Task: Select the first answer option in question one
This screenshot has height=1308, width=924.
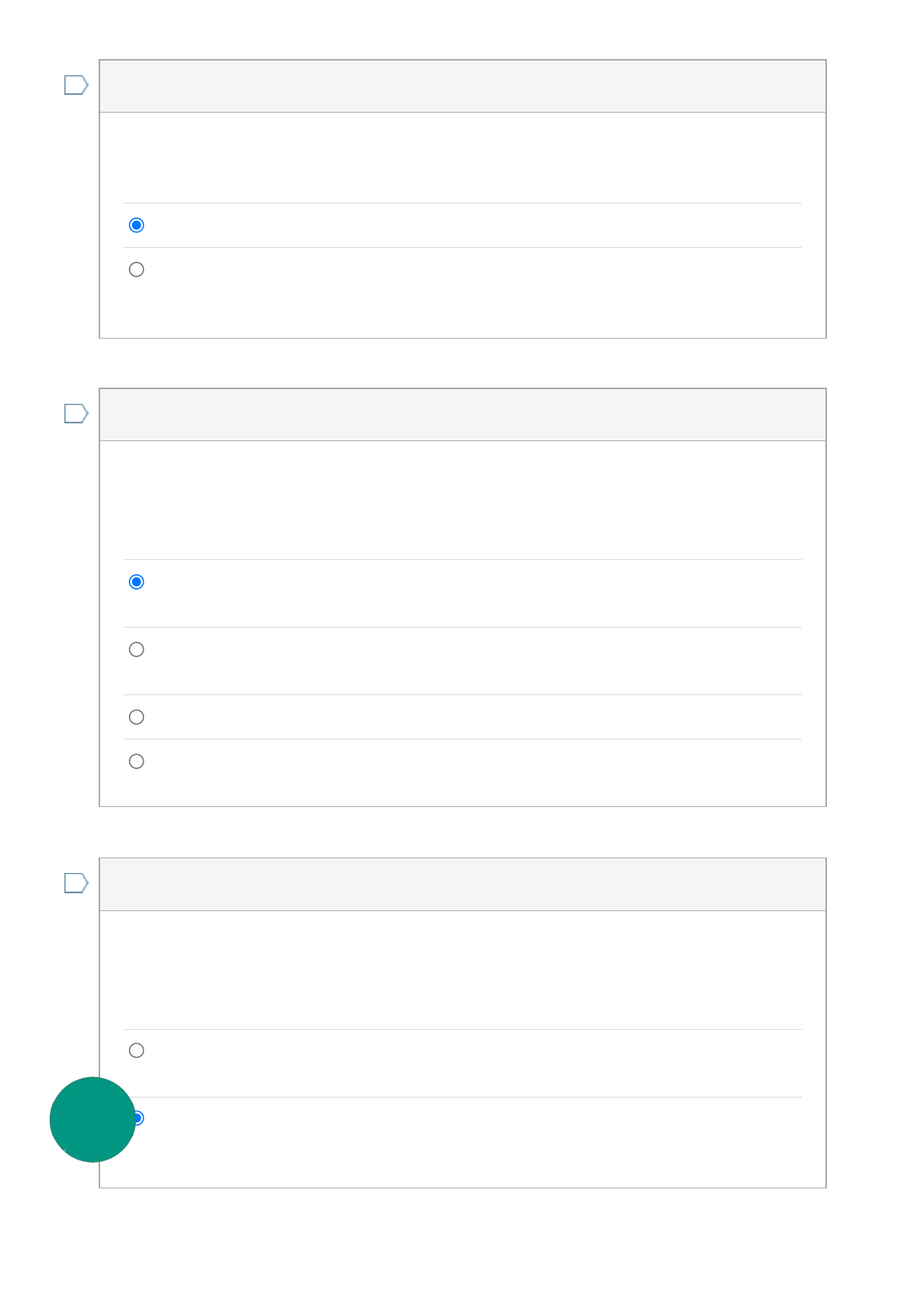Action: 137,225
